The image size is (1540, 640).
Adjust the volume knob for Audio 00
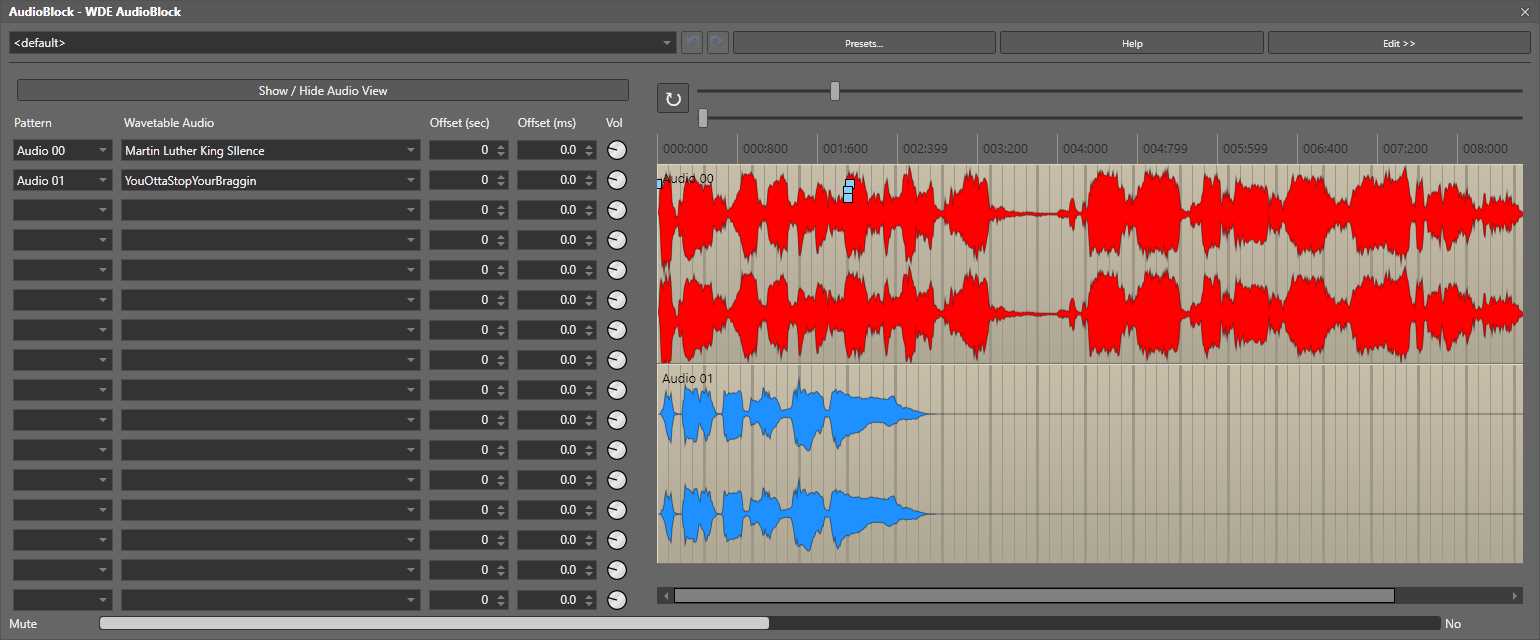coord(616,149)
